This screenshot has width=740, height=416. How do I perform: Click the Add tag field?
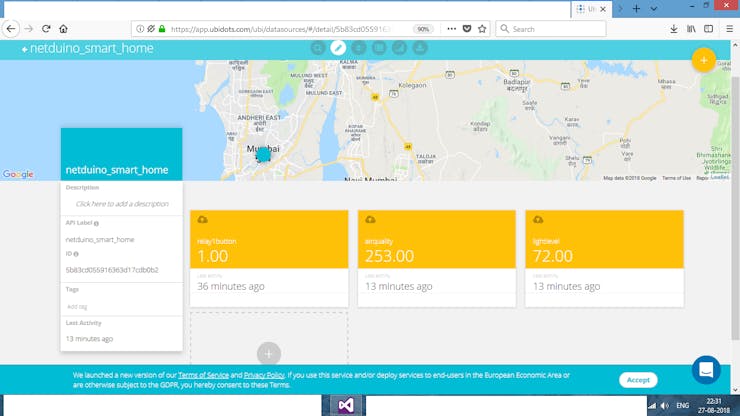pyautogui.click(x=77, y=306)
